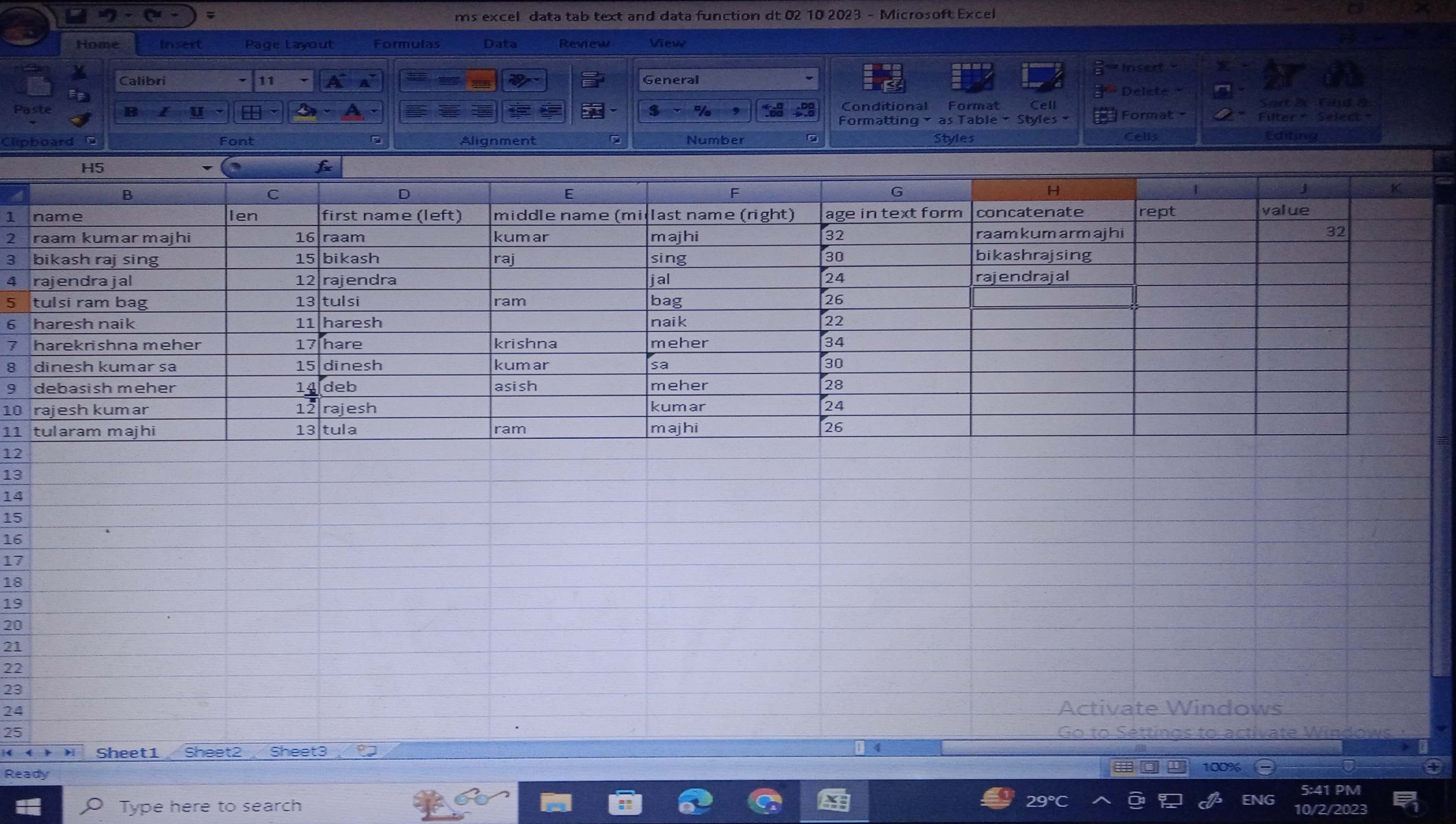Expand the Name Box dropdown arrow
Screen dimensions: 1456x824
pos(206,167)
